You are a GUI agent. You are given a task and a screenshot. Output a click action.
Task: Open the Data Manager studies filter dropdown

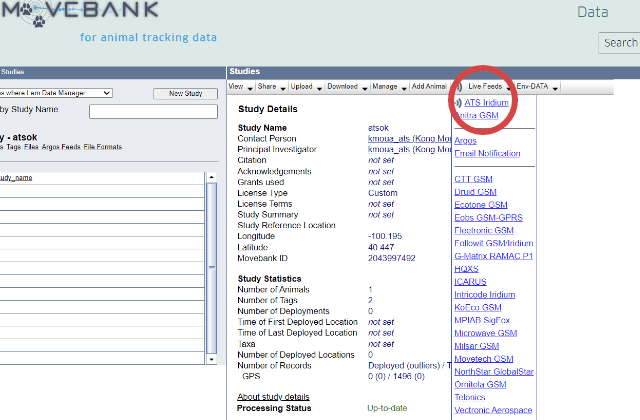point(56,93)
